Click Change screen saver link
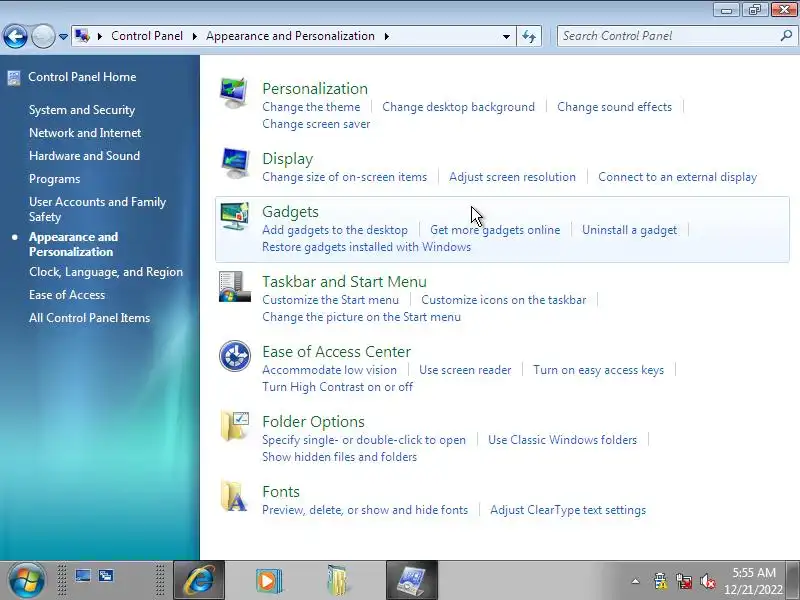 point(316,124)
